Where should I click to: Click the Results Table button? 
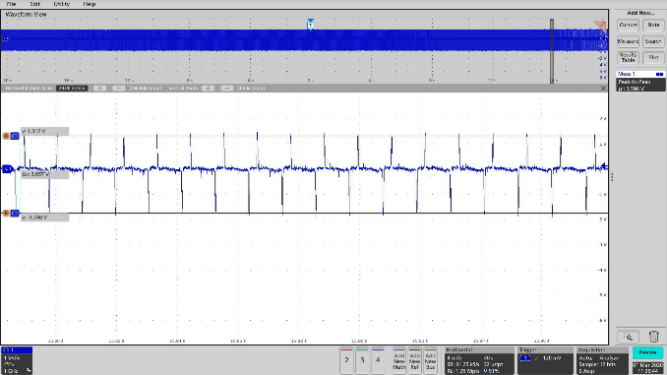click(x=628, y=57)
